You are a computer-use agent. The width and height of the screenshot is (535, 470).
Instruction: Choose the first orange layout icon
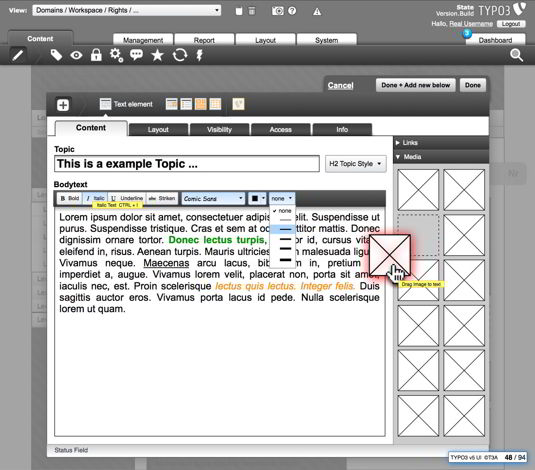172,104
